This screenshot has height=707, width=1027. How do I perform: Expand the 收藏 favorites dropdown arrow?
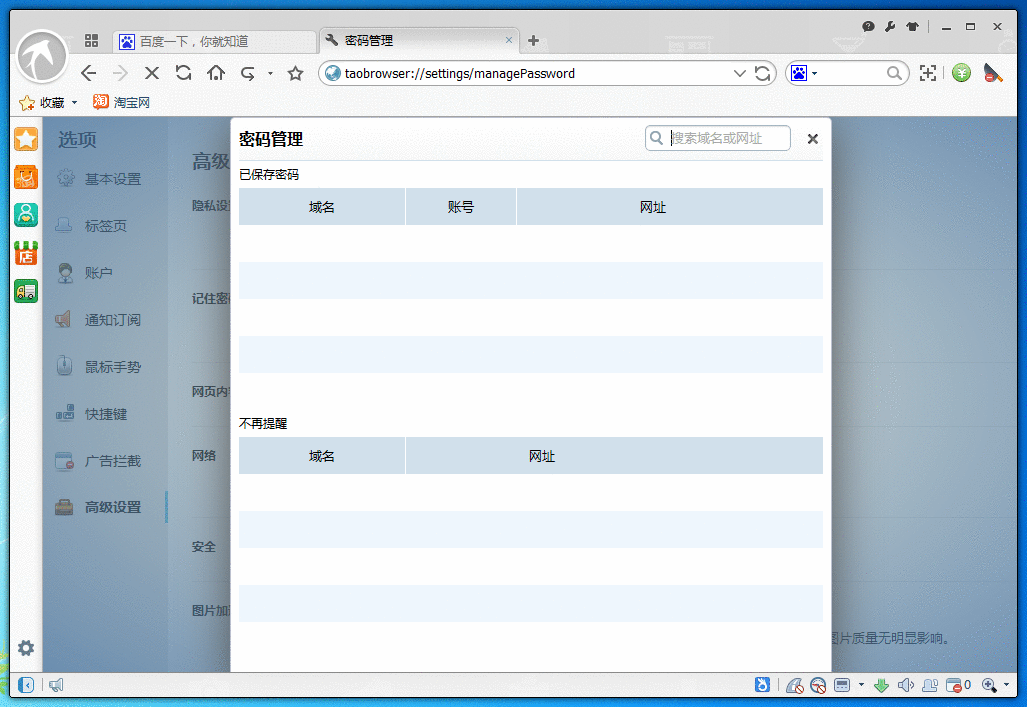coord(74,103)
